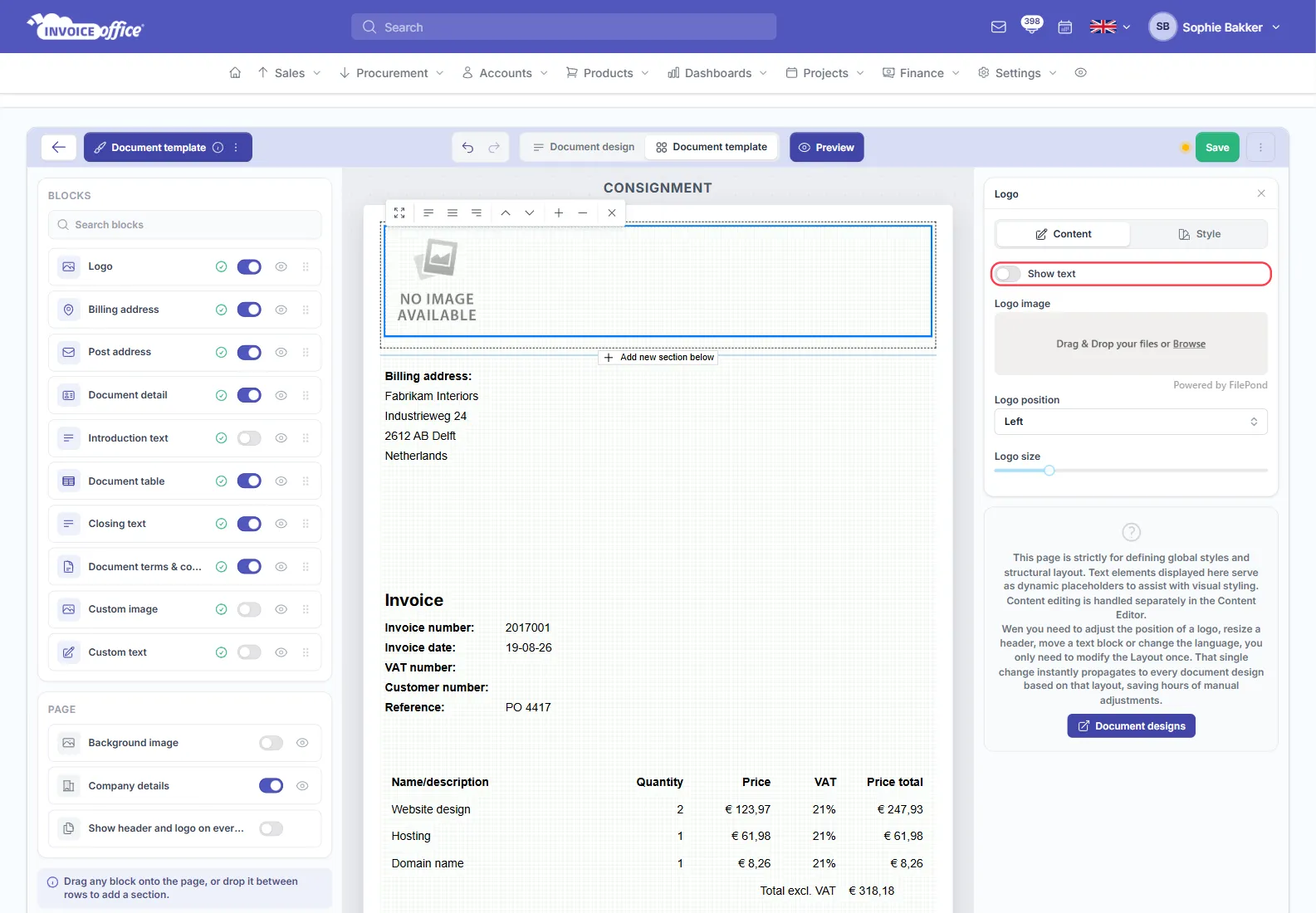Click Add new section below

658,358
